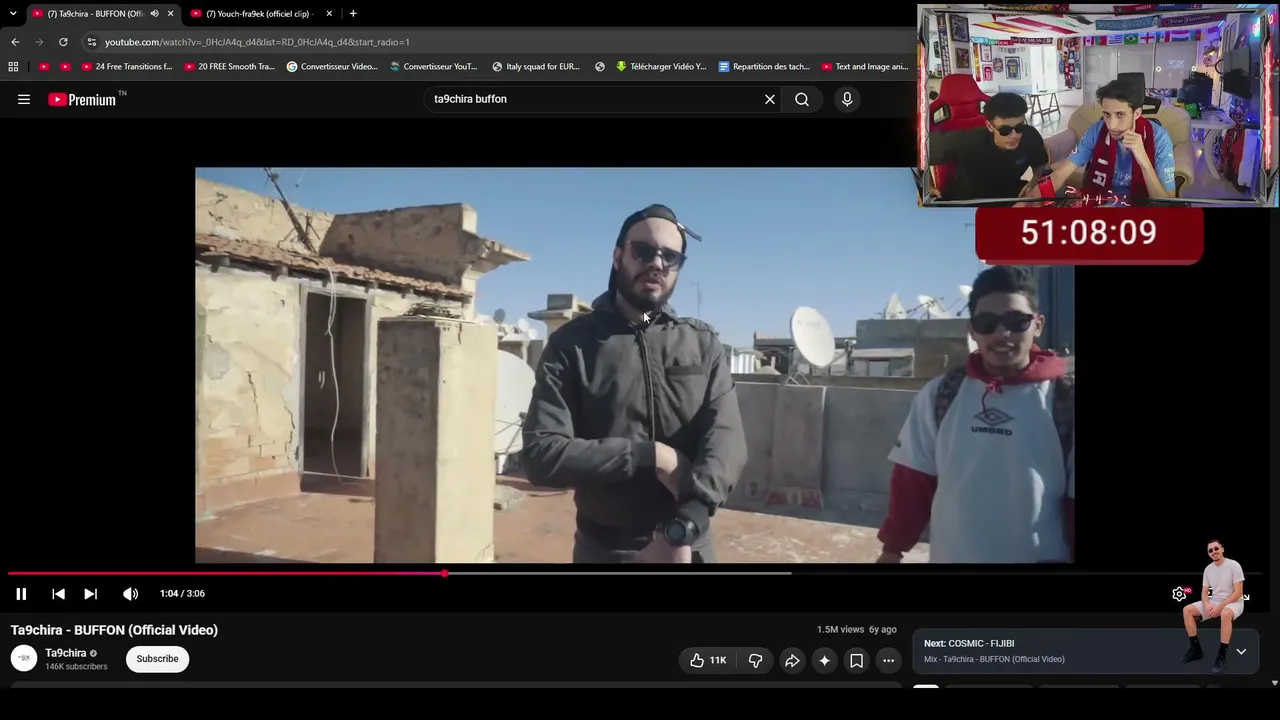The image size is (1280, 720).
Task: Go back to the previous page
Action: click(15, 42)
